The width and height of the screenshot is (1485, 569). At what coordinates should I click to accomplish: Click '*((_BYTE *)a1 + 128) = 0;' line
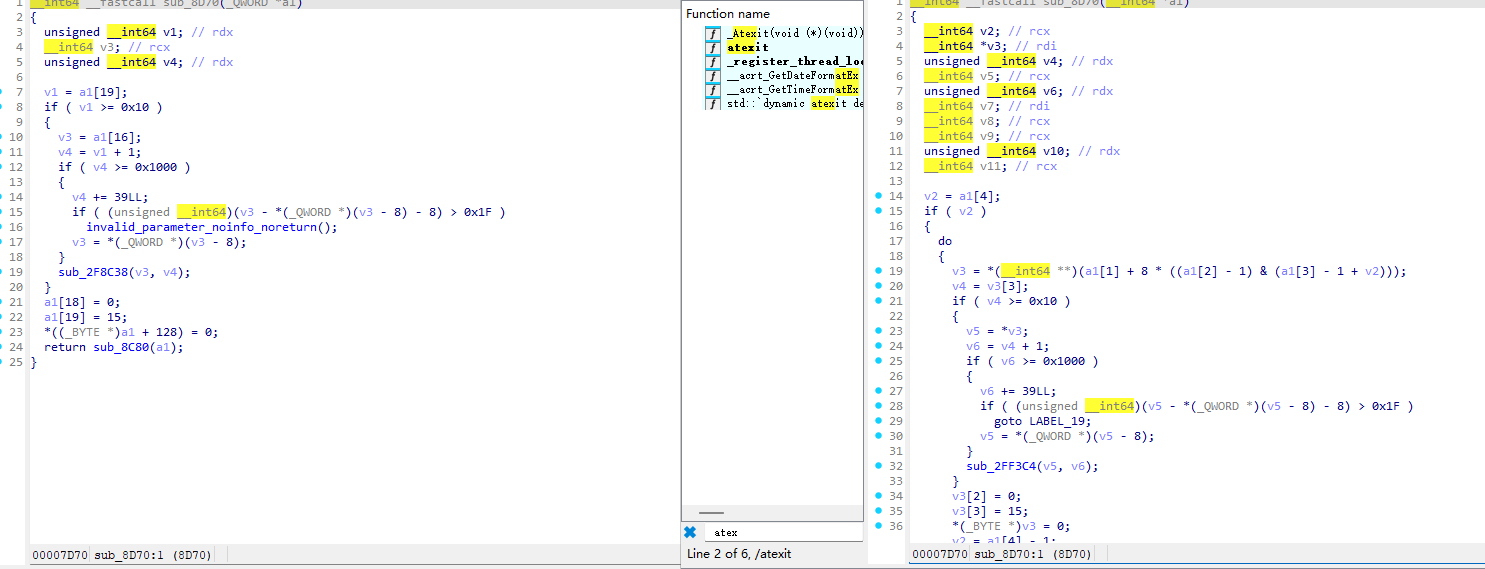tap(131, 332)
